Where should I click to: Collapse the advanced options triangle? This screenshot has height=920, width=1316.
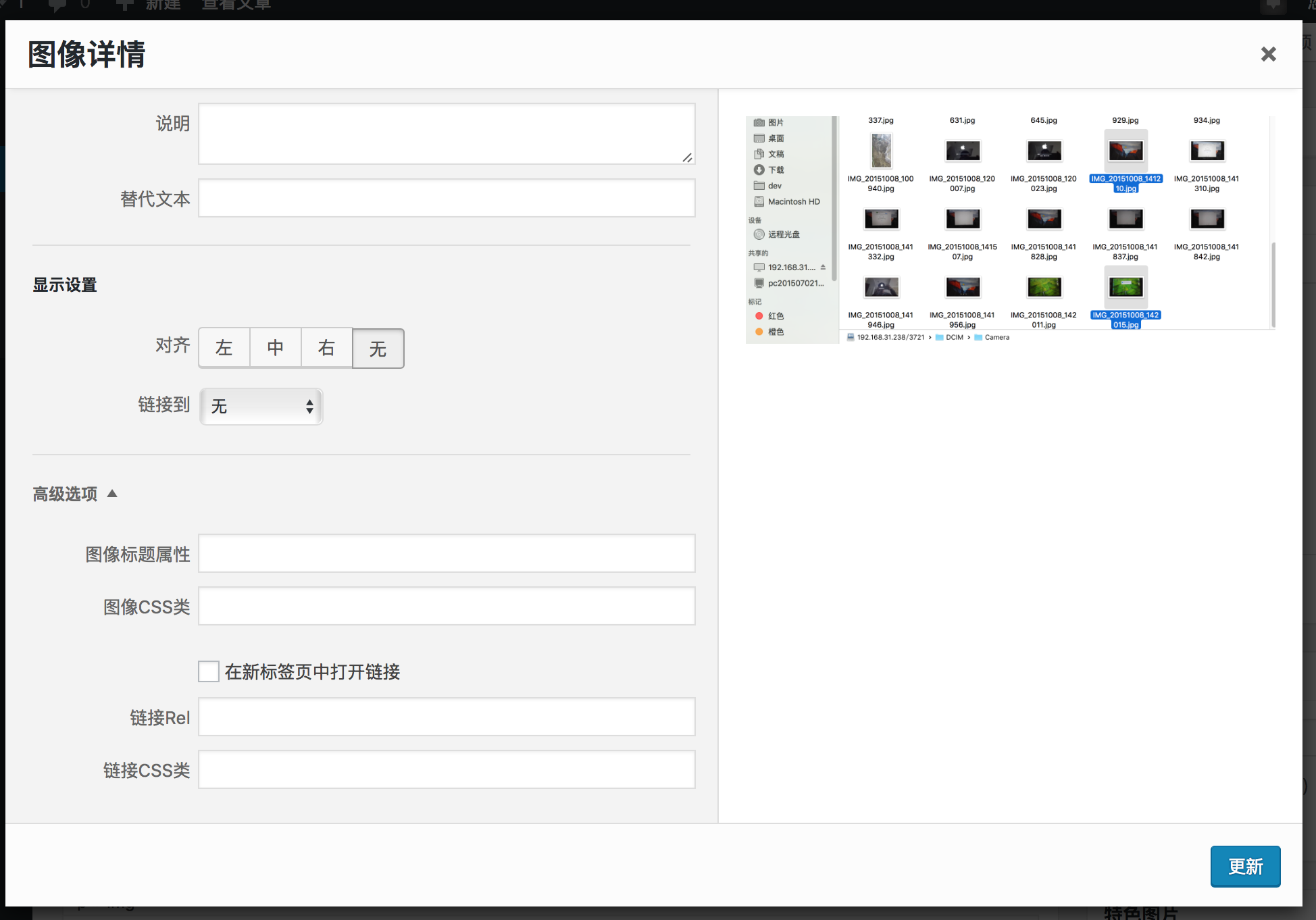coord(112,494)
